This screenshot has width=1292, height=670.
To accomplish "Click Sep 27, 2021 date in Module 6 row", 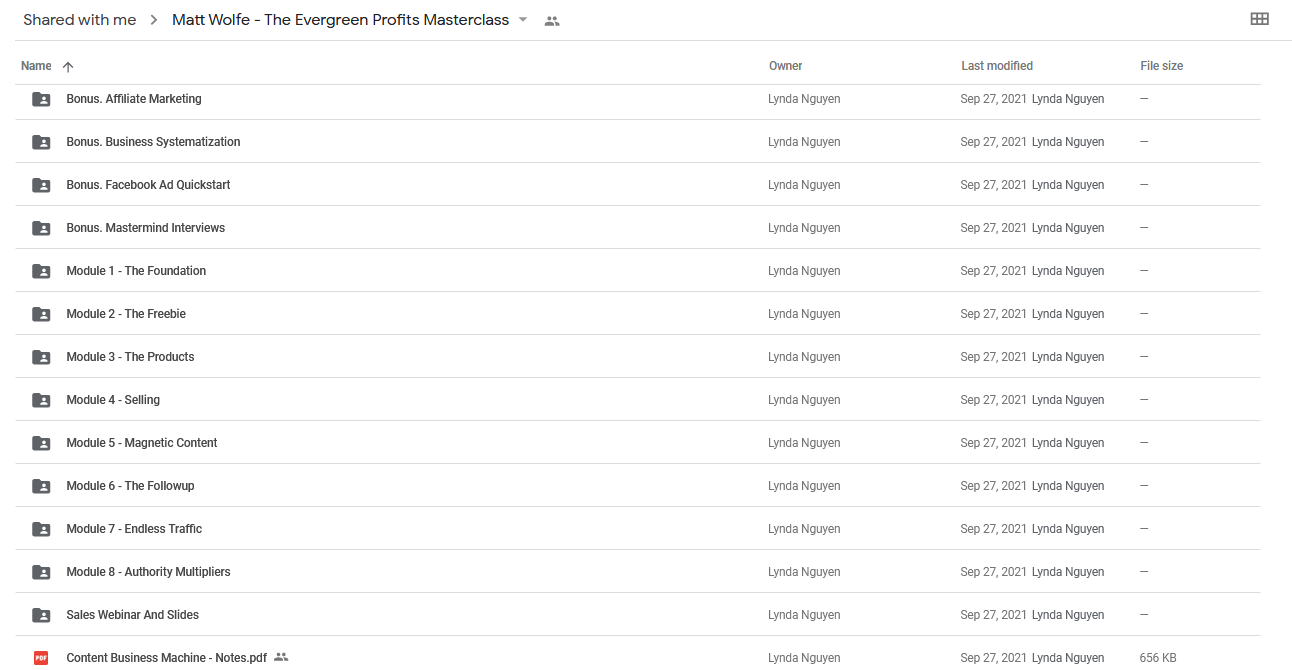I will 994,486.
